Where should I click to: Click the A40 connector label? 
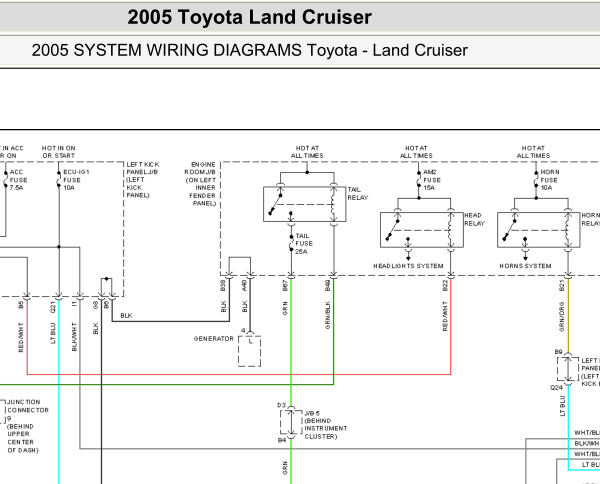click(245, 285)
